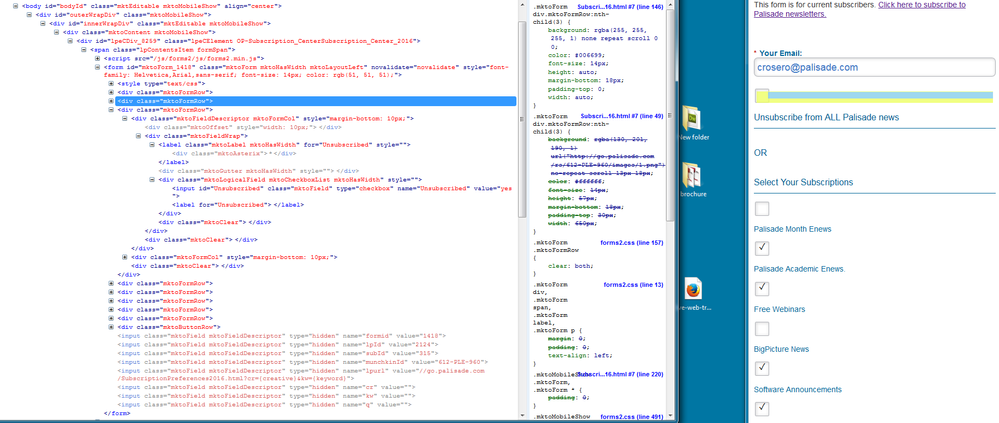Toggle checkbox directly above Palisade Month Enews label
The image size is (999, 423).
pos(762,208)
